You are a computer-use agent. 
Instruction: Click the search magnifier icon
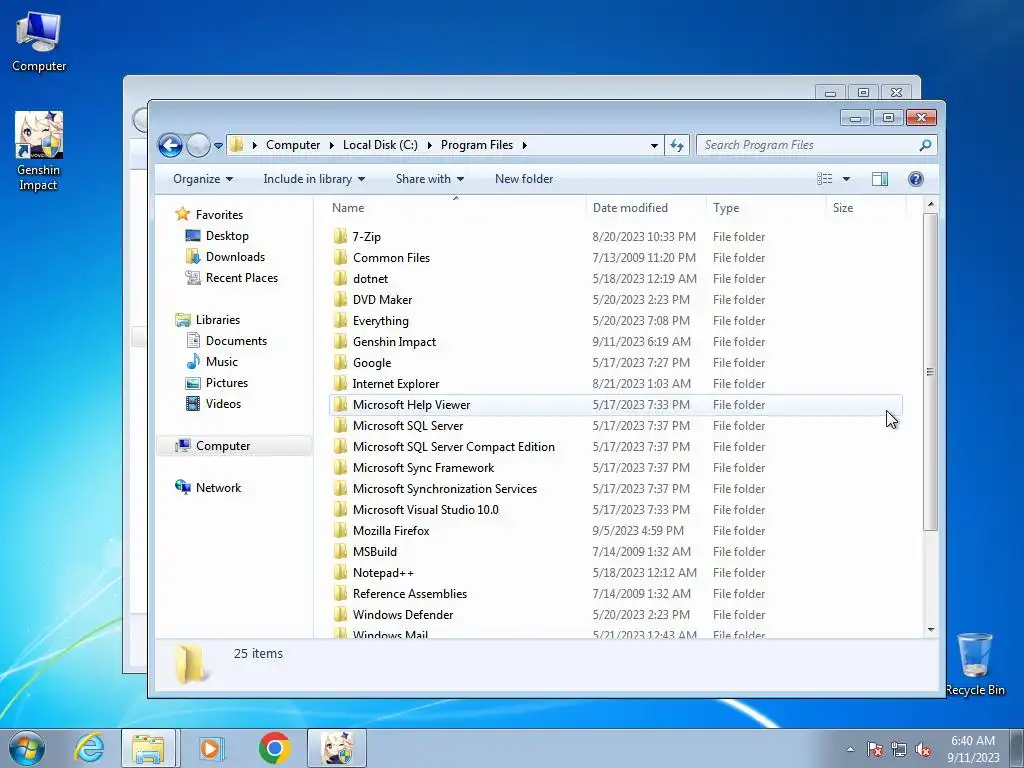pyautogui.click(x=925, y=145)
